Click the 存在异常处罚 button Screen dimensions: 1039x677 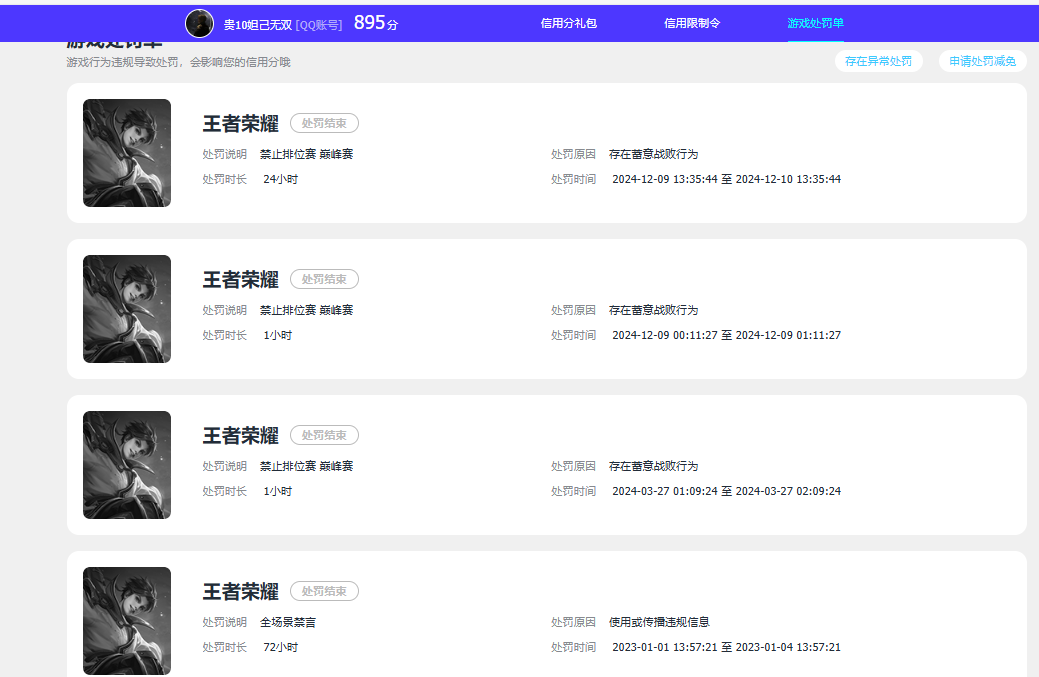[878, 61]
